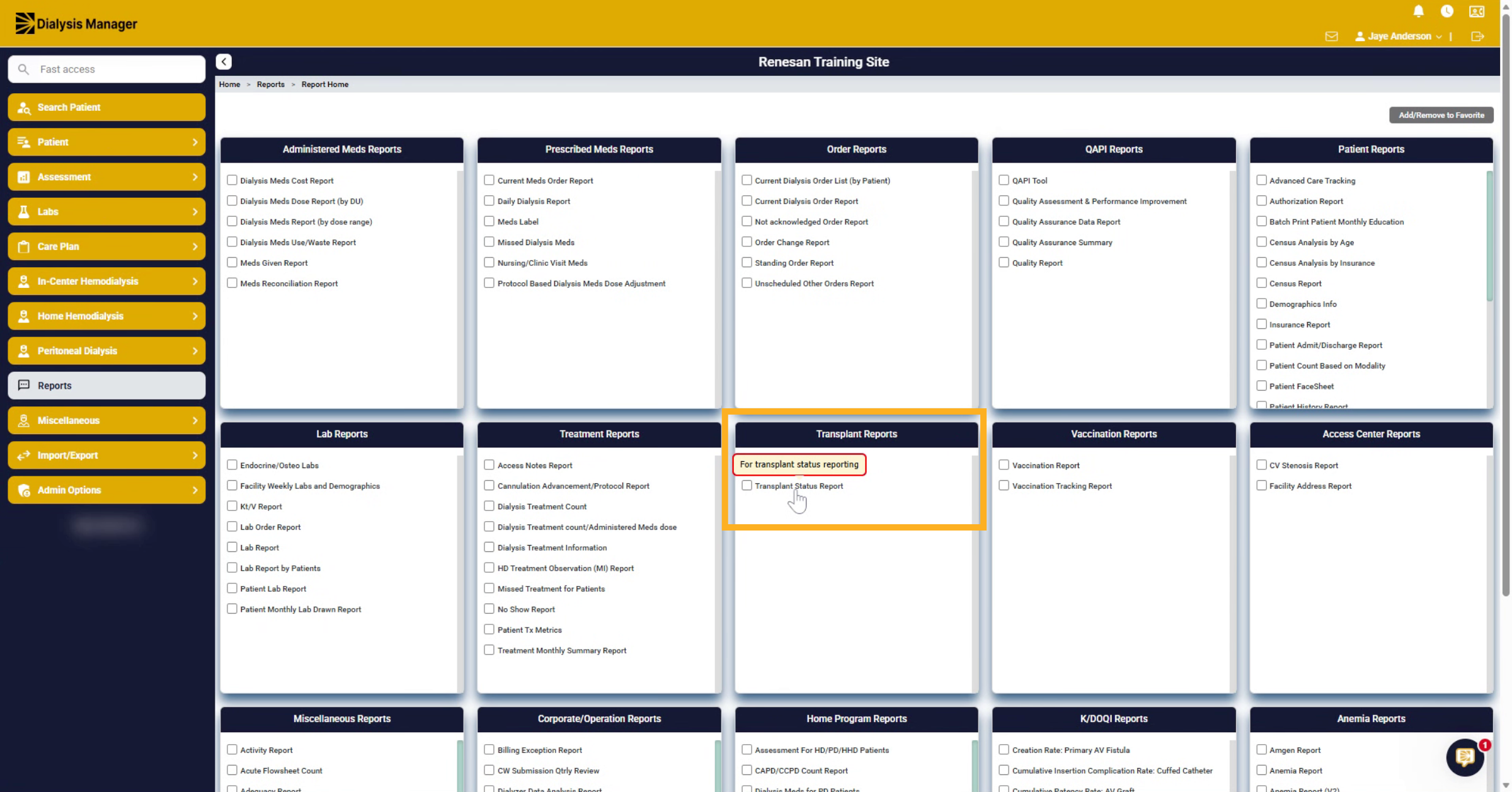
Task: Open the Census Report entry
Action: click(1295, 284)
